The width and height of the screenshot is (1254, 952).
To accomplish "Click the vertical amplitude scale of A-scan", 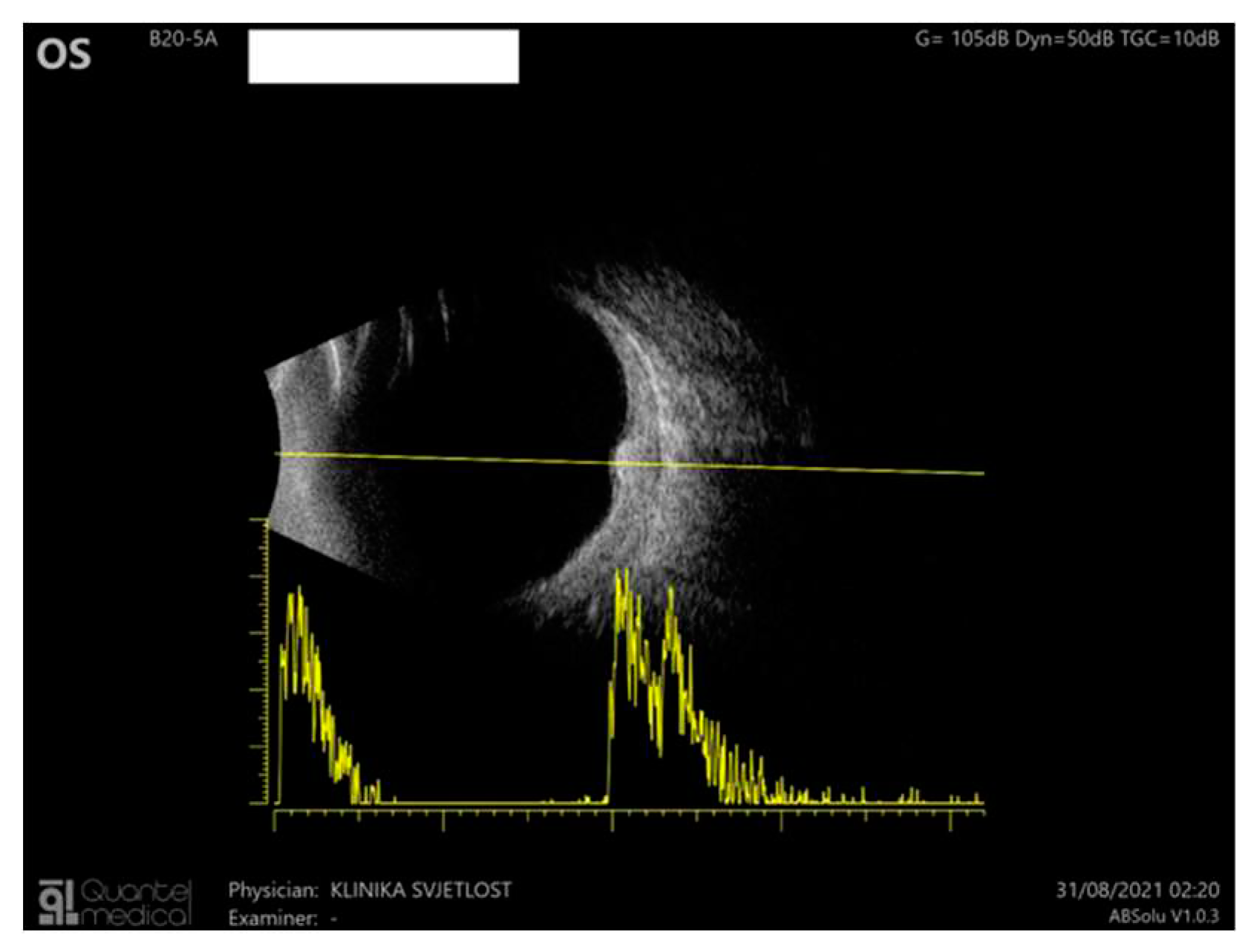I will coord(265,661).
